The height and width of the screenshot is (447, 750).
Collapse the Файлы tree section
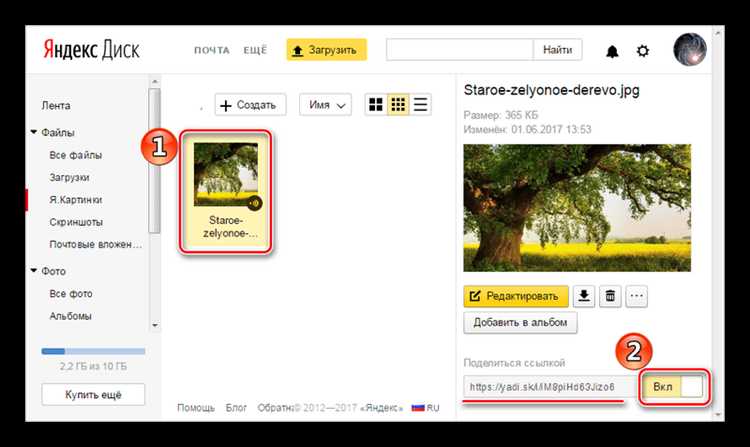click(x=34, y=132)
